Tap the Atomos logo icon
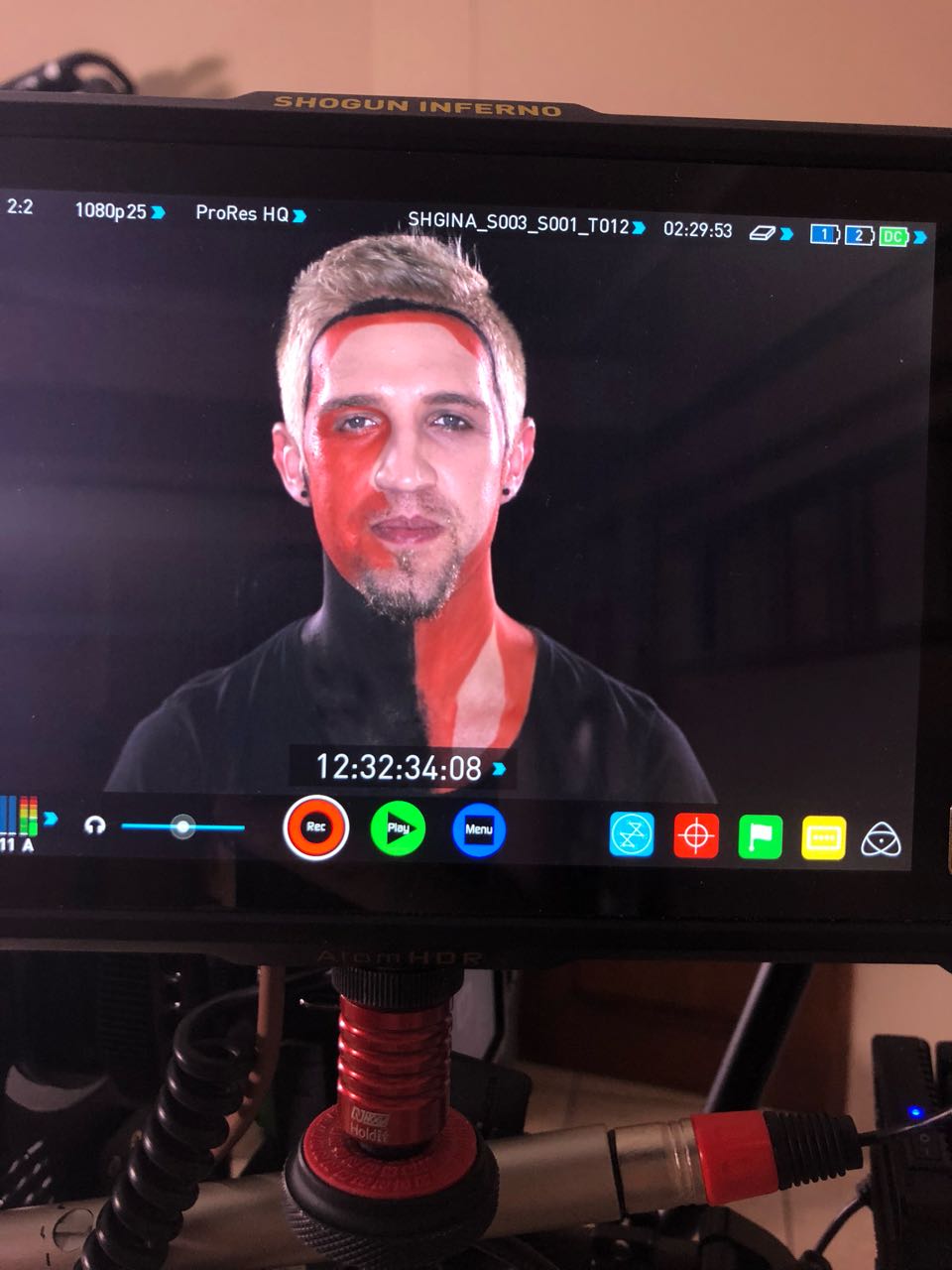The width and height of the screenshot is (952, 1270). pyautogui.click(x=881, y=840)
